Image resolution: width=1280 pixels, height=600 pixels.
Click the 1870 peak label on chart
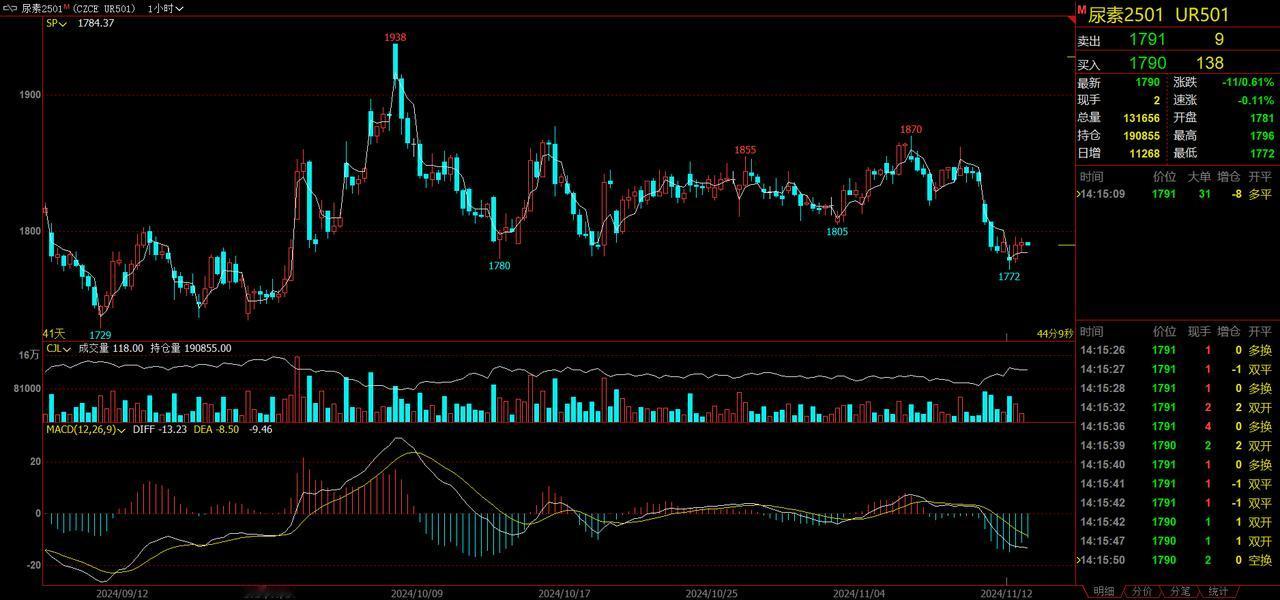(910, 129)
